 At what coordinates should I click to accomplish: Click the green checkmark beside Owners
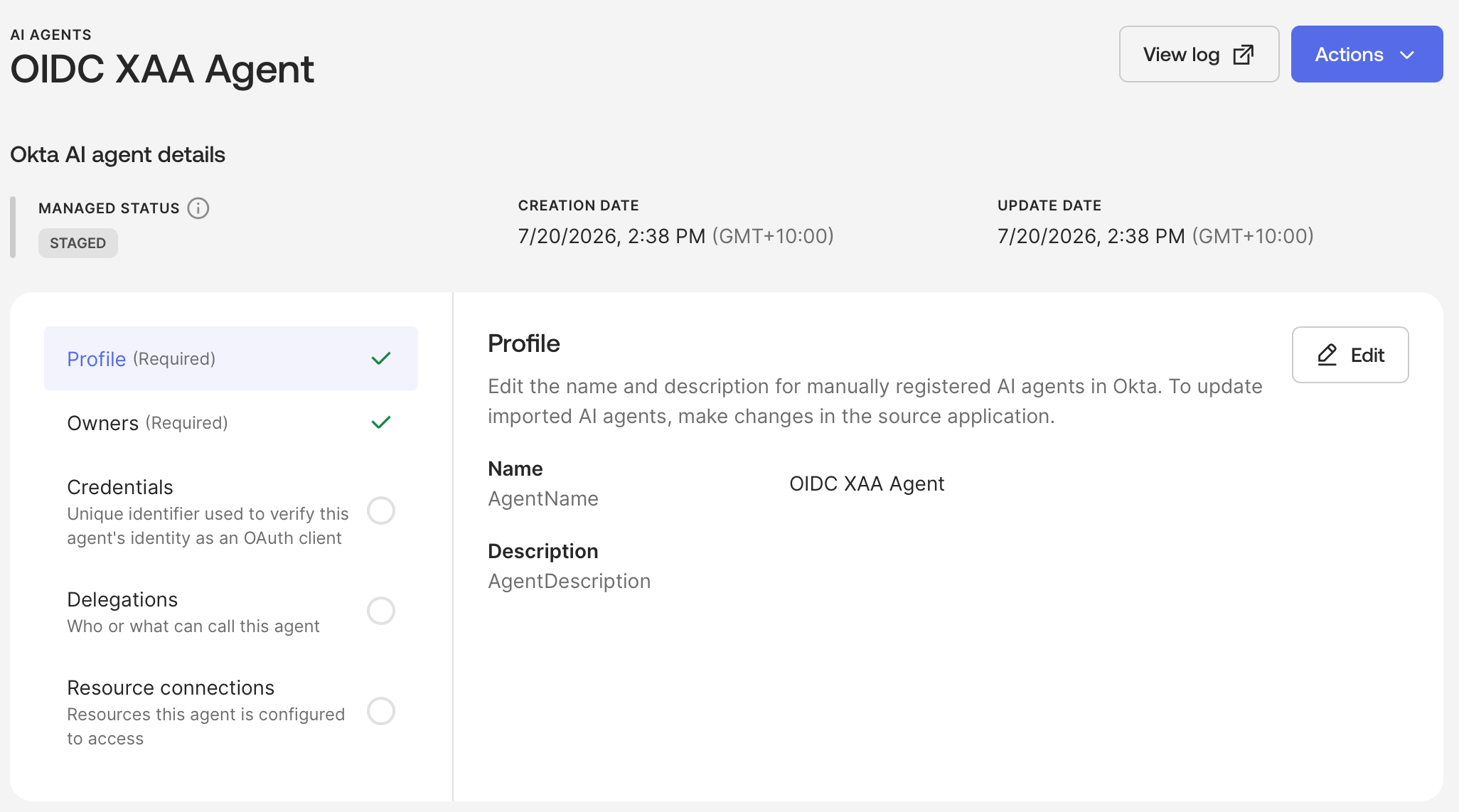pyautogui.click(x=381, y=422)
